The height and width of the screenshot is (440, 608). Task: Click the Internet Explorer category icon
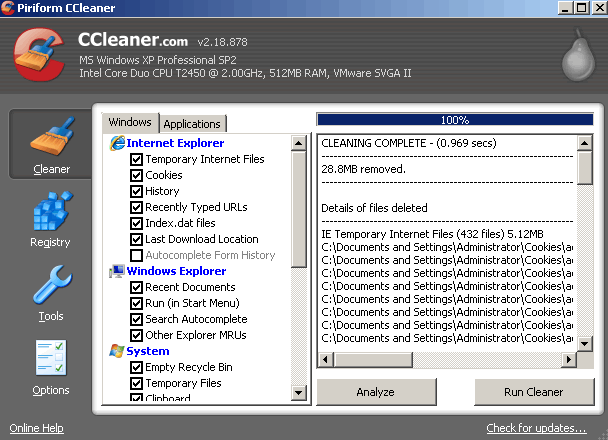point(117,143)
